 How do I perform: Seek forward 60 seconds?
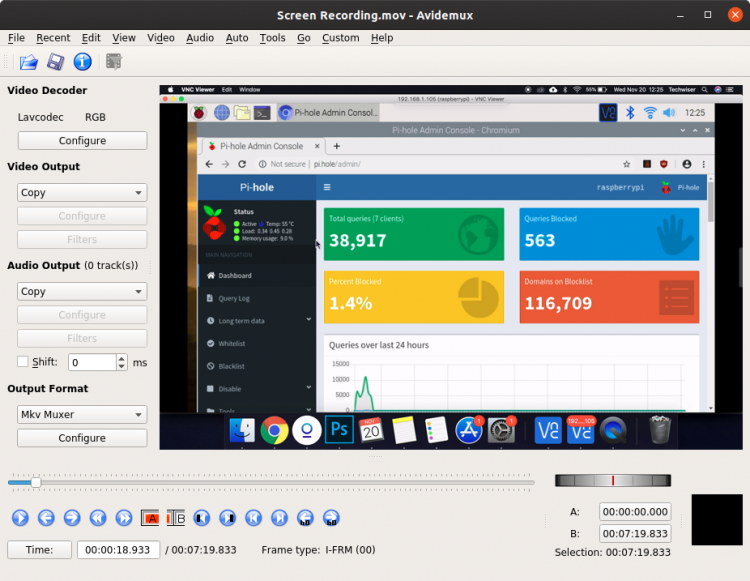pyautogui.click(x=331, y=518)
